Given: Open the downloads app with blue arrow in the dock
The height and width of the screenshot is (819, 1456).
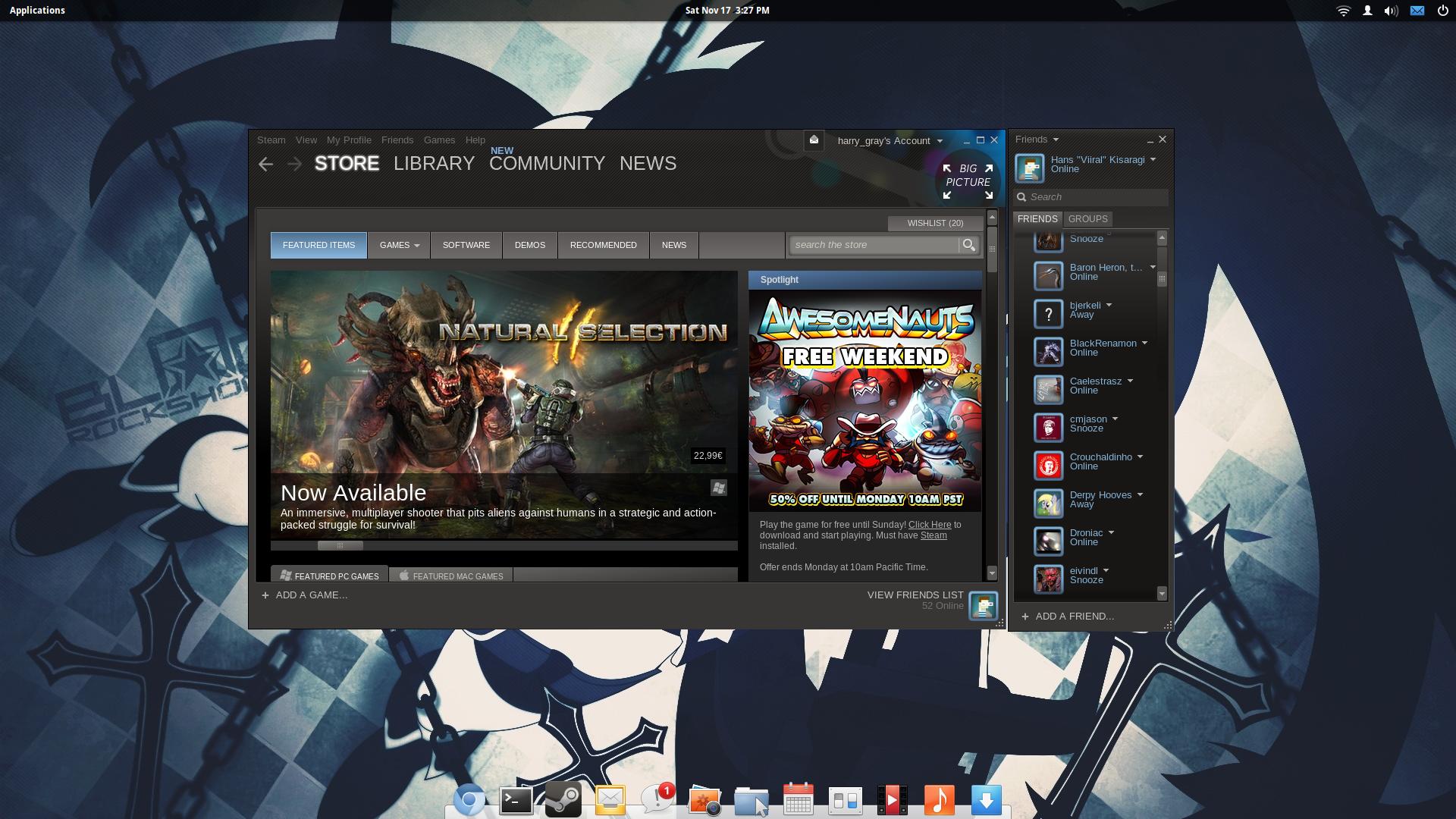Looking at the screenshot, I should click(x=986, y=800).
